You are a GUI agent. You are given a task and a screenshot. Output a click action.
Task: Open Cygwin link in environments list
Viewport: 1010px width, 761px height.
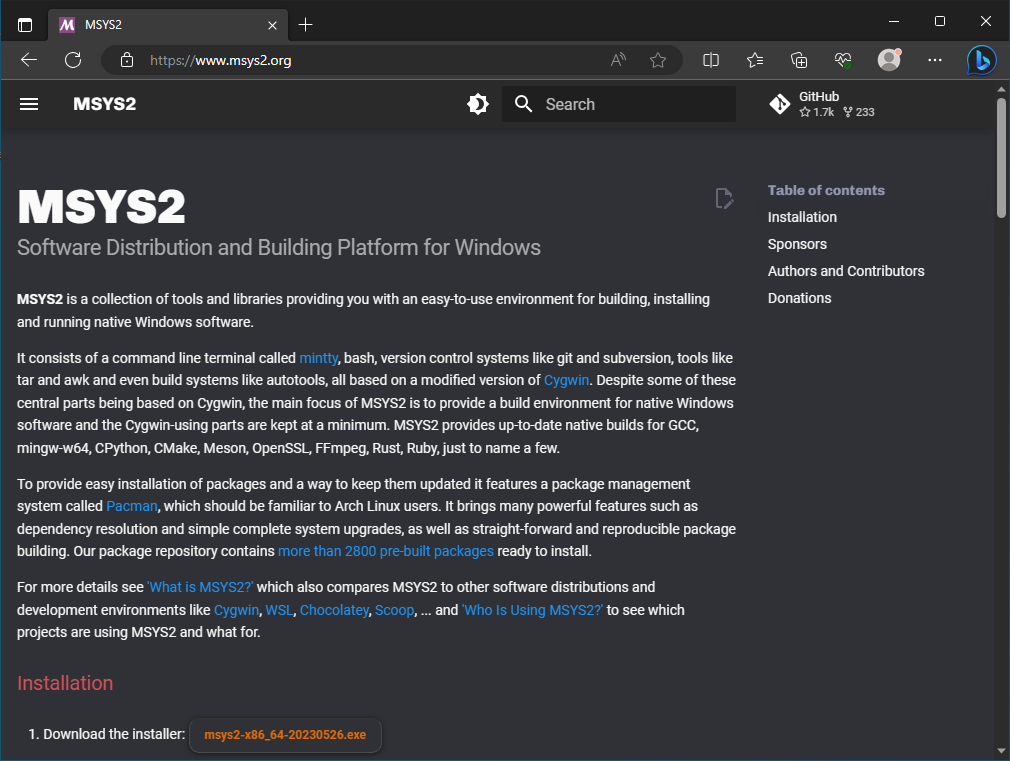click(x=236, y=610)
